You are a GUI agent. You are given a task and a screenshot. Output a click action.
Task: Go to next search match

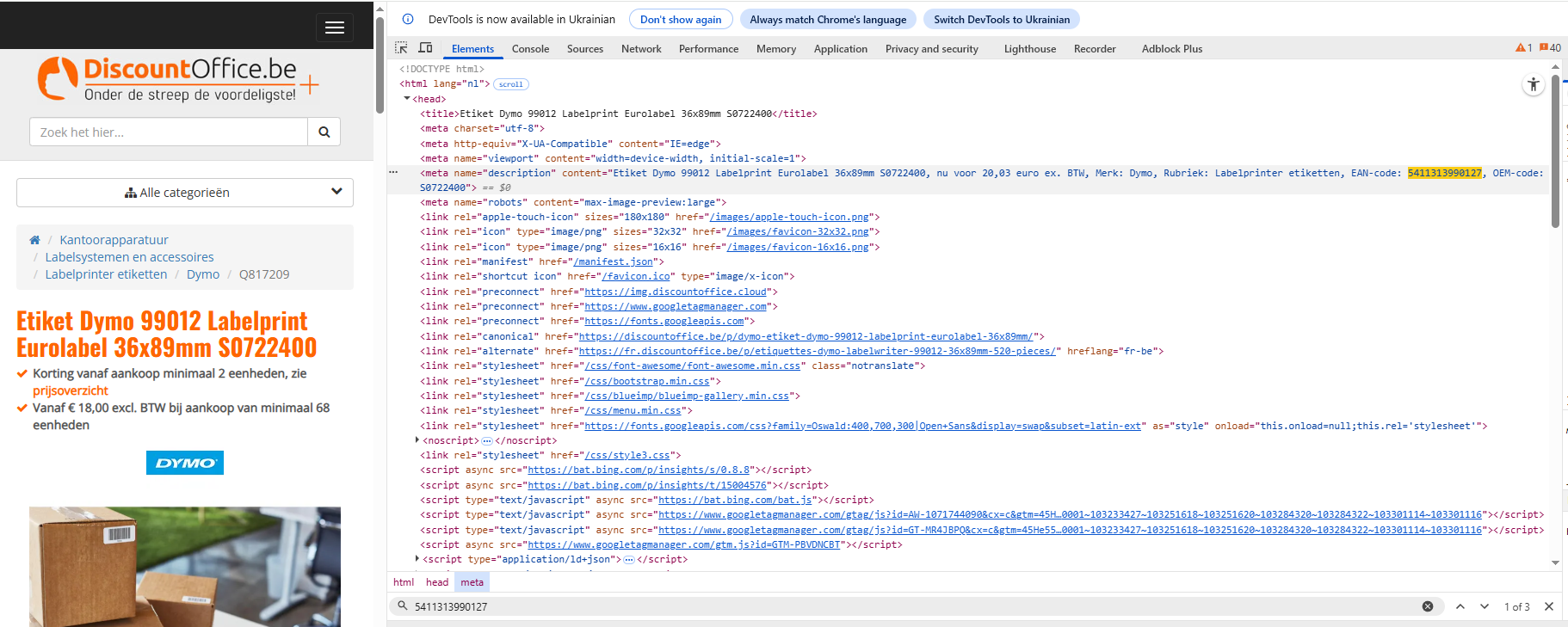point(1485,606)
